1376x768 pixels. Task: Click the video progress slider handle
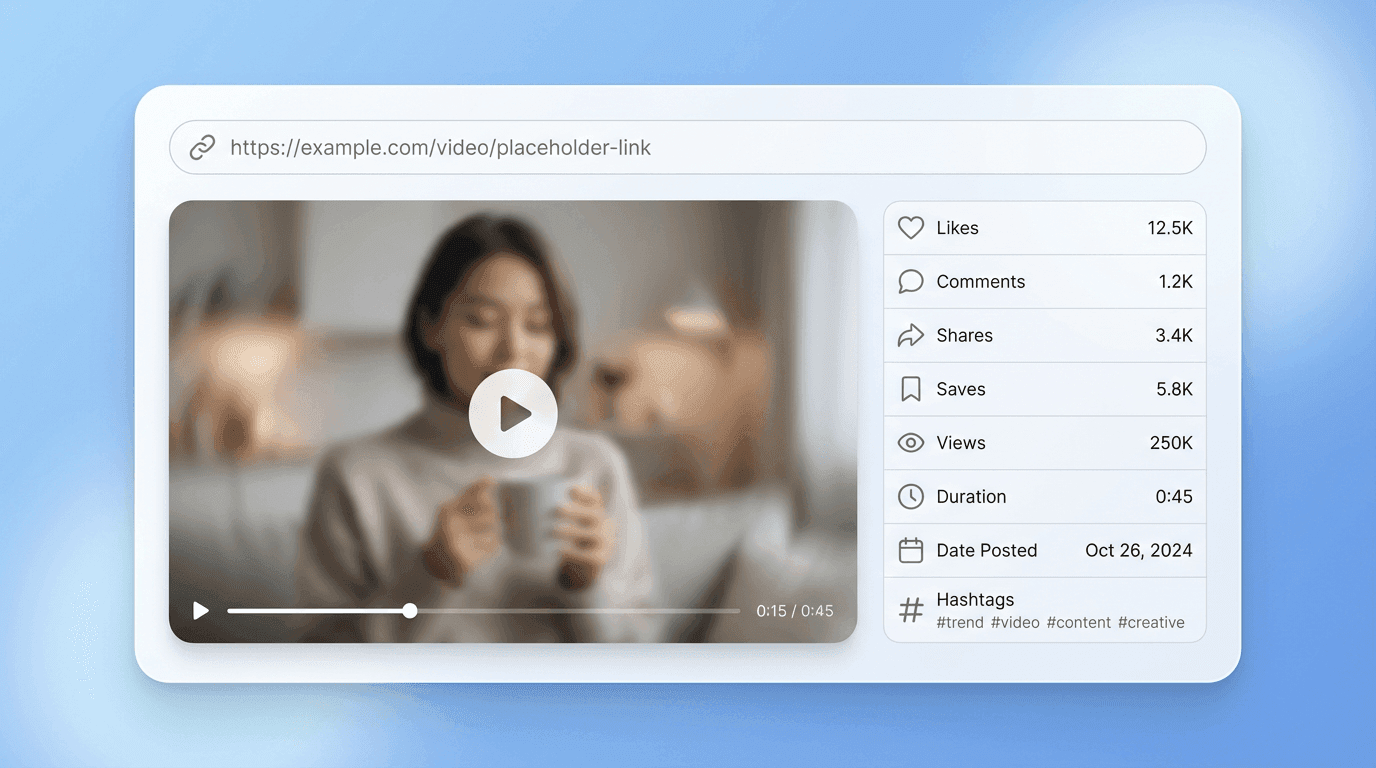click(x=410, y=610)
